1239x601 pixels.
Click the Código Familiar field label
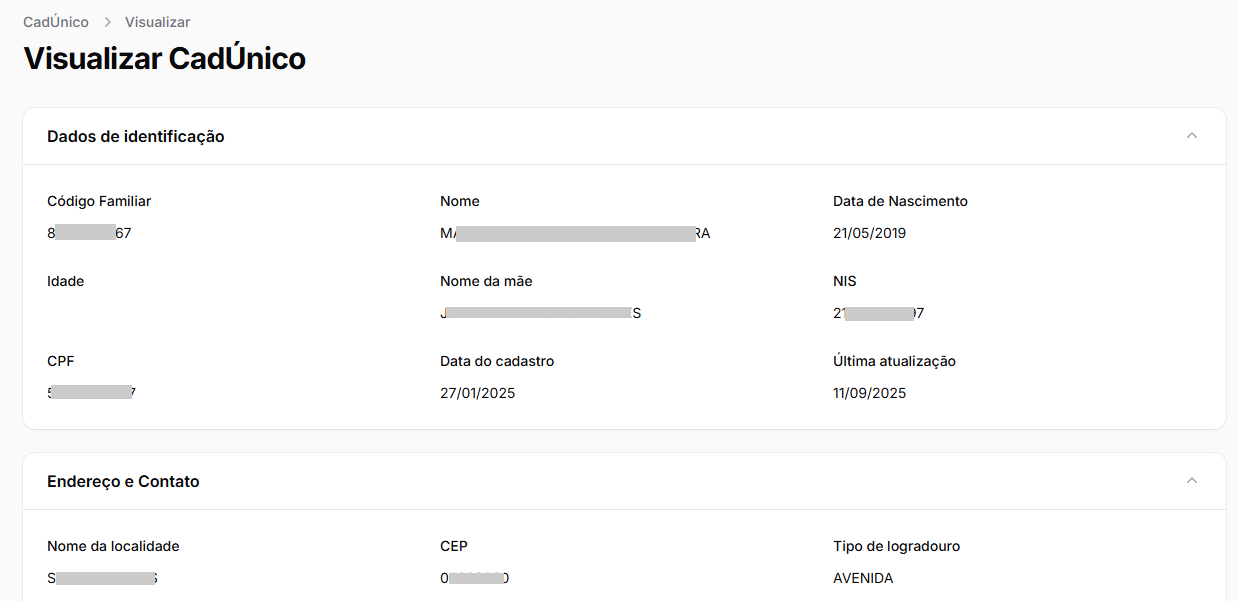coord(99,201)
